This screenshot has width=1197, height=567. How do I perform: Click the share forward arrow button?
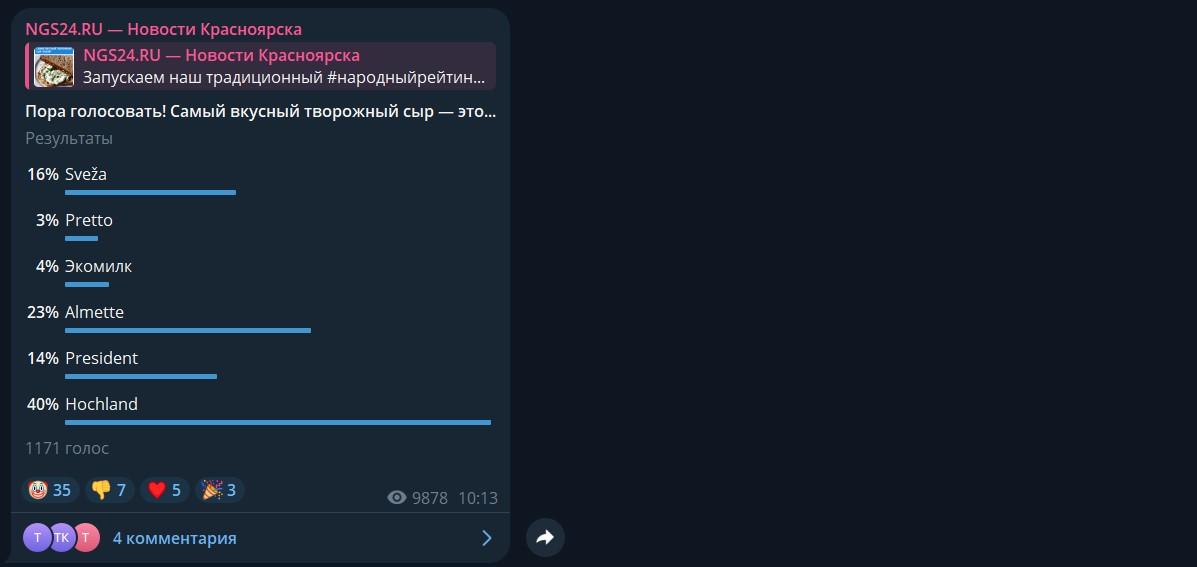point(545,538)
